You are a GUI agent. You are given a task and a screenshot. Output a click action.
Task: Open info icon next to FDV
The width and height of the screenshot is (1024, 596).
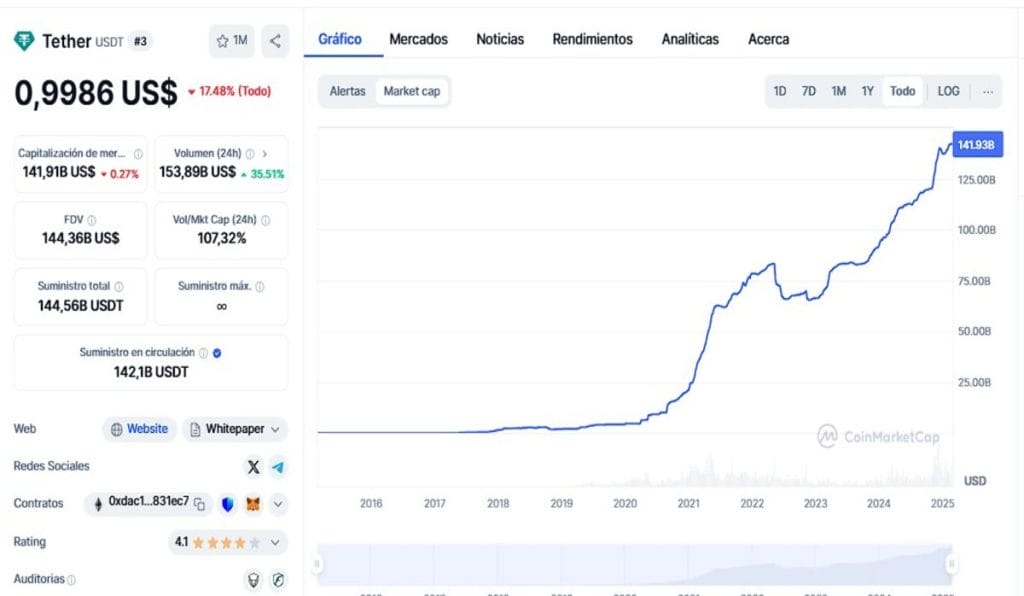91,221
